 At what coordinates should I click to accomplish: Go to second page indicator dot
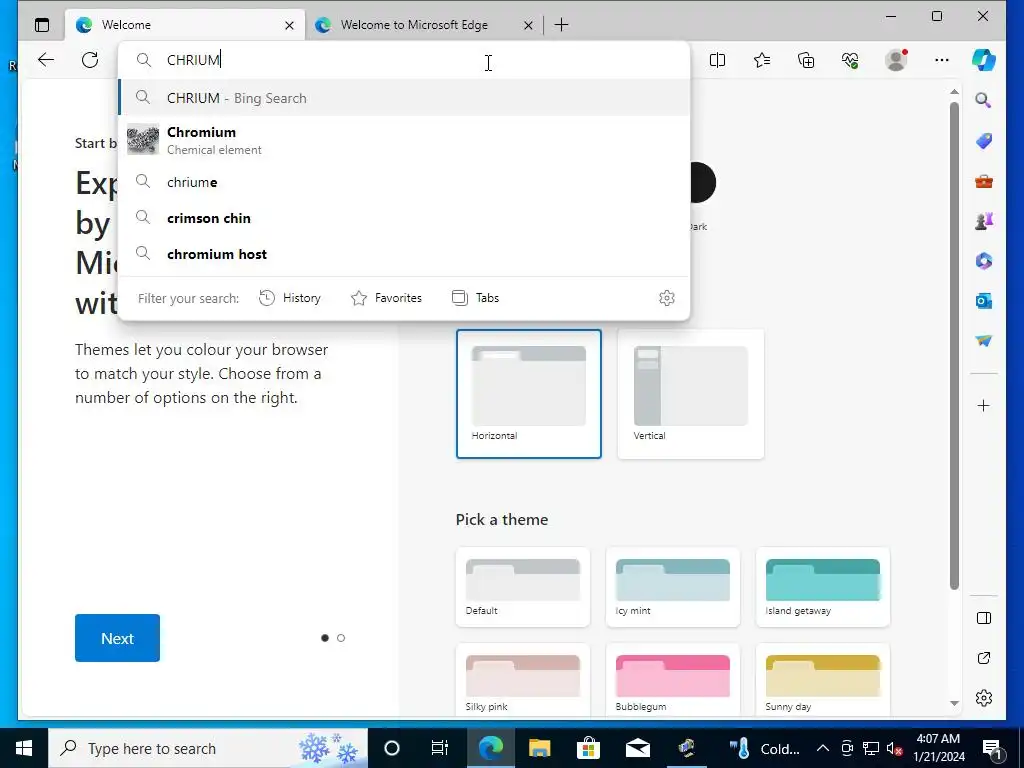point(341,638)
